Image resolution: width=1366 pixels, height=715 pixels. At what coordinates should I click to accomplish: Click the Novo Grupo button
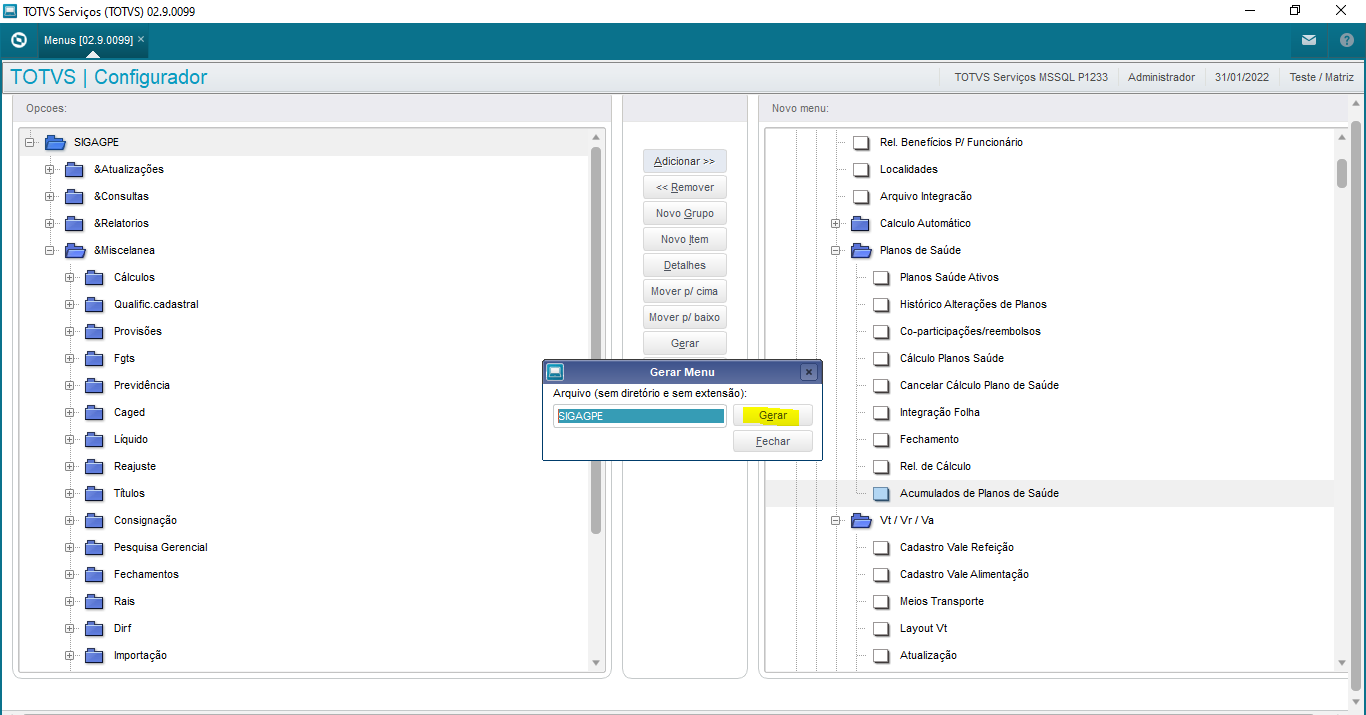(685, 213)
